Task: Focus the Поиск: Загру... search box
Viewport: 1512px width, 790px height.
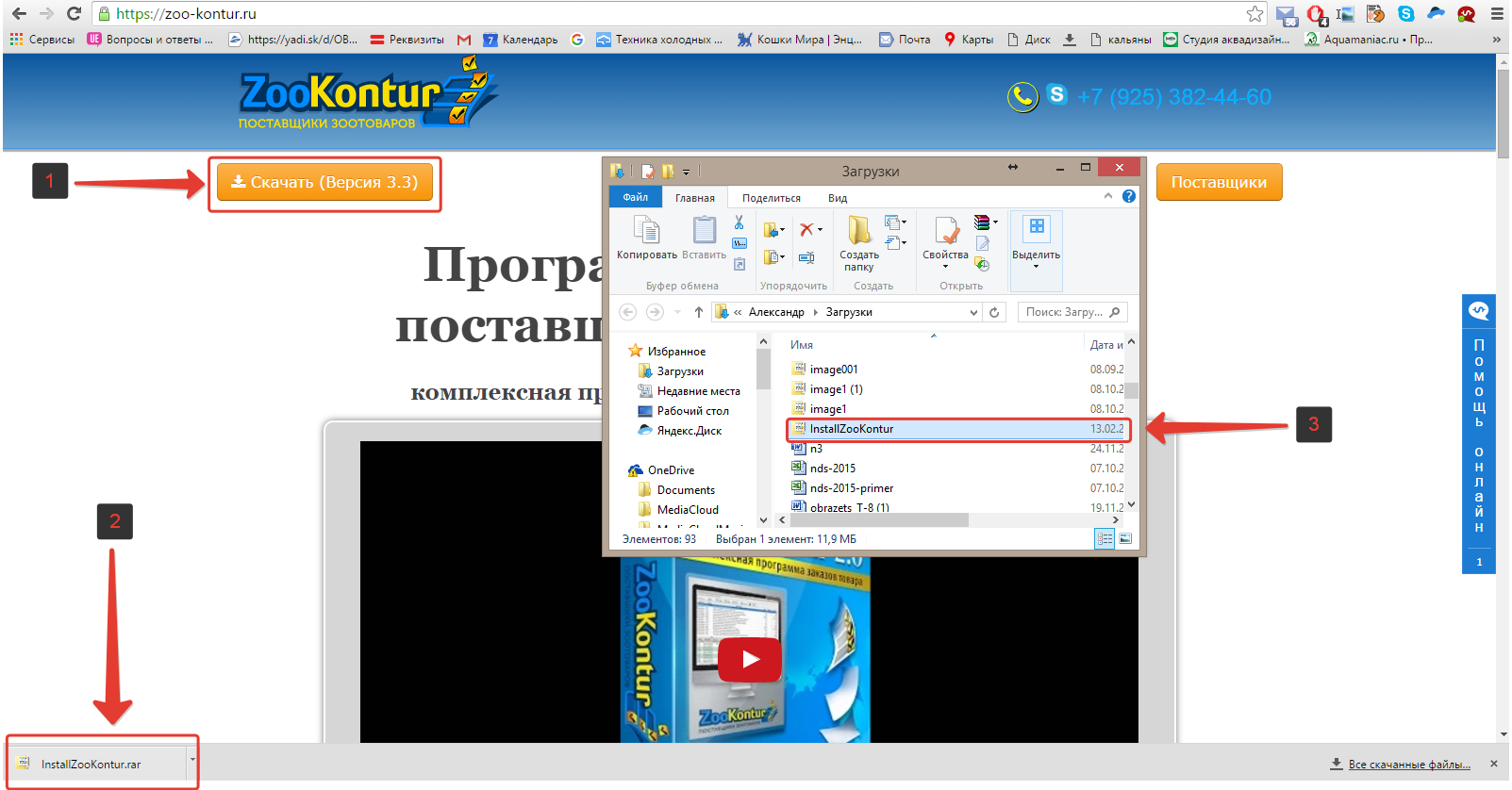Action: coord(1072,312)
